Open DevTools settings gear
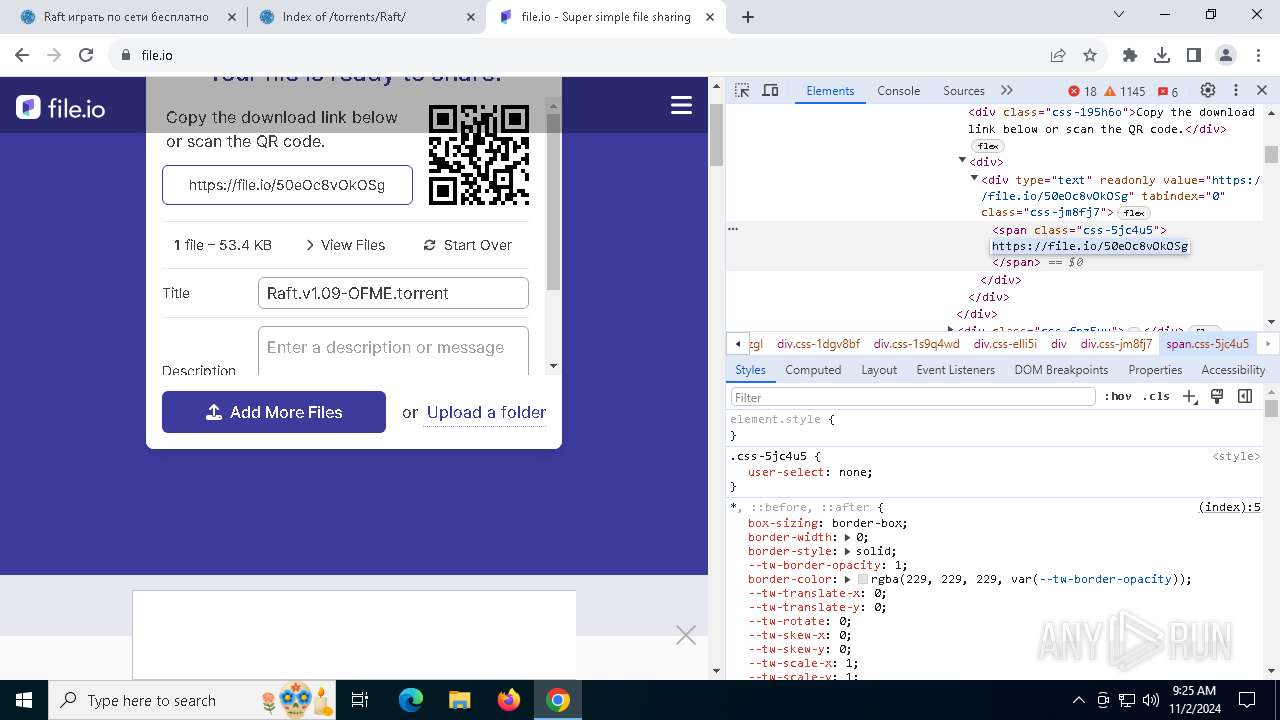 click(x=1208, y=90)
